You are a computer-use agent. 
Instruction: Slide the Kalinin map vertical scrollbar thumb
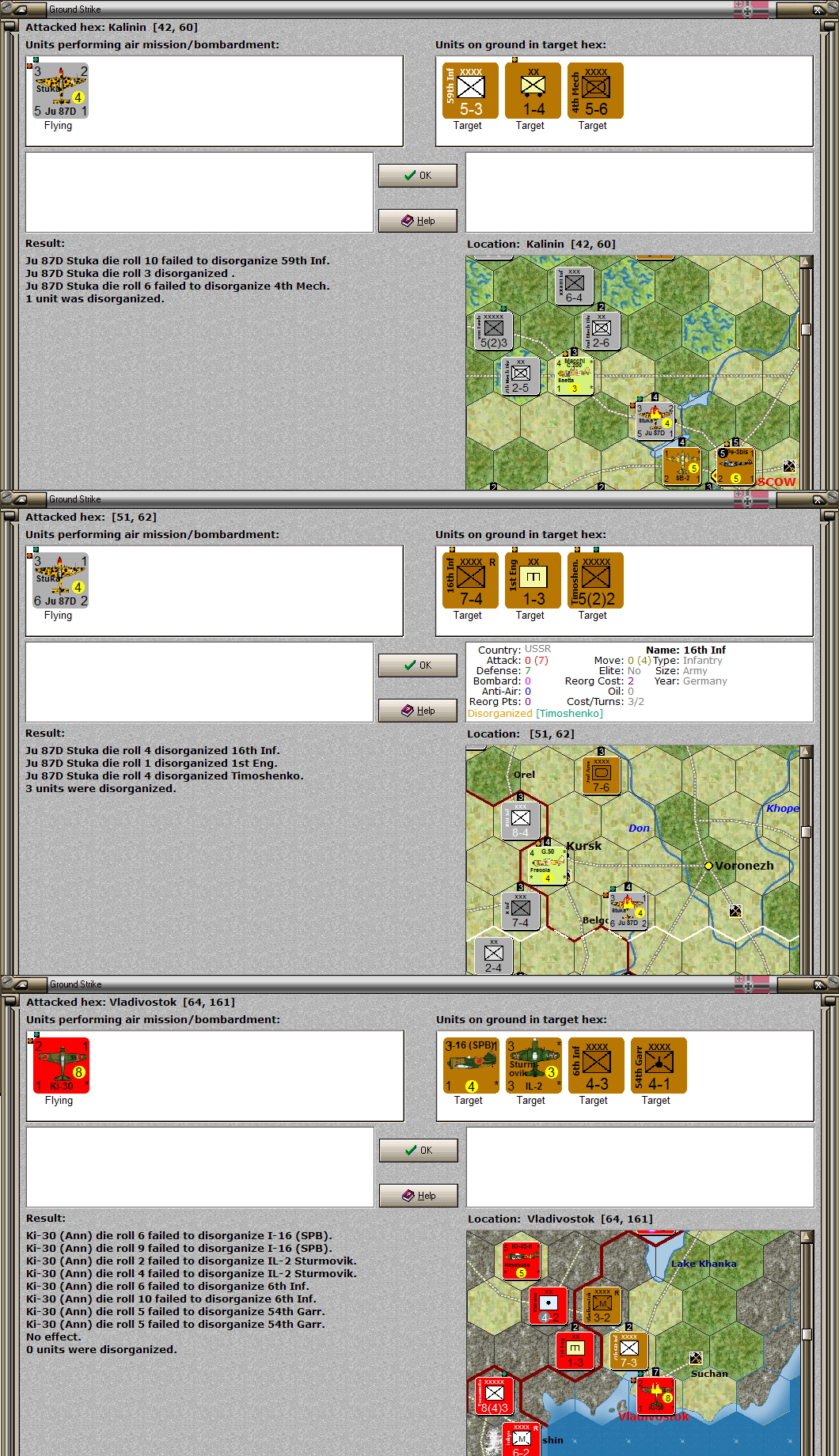tap(807, 329)
